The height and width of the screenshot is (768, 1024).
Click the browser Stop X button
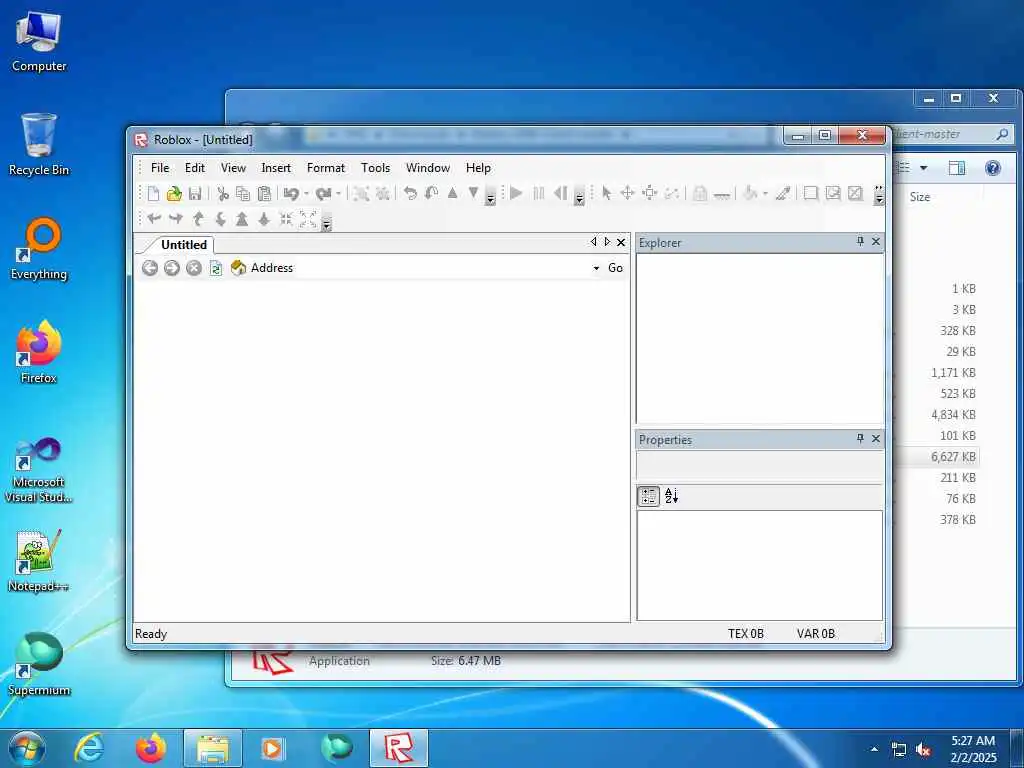click(x=194, y=268)
